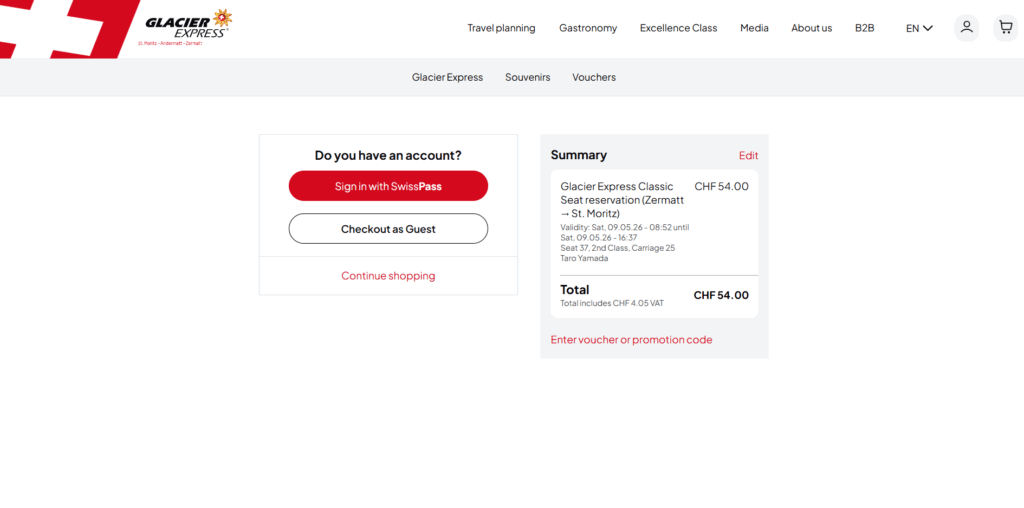Image resolution: width=1024 pixels, height=508 pixels.
Task: Navigate to the B2B section
Action: click(864, 28)
